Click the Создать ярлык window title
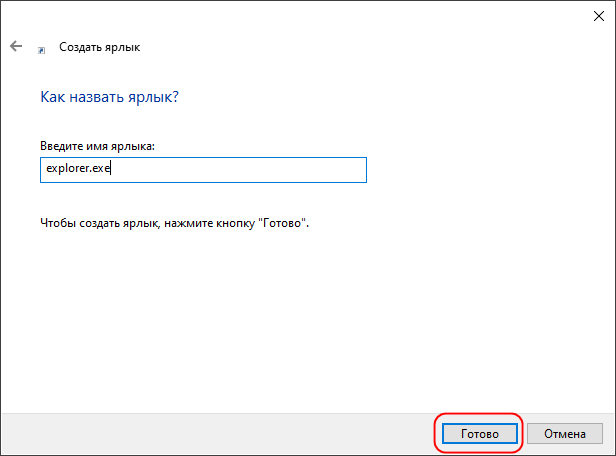The height and width of the screenshot is (456, 616). (99, 47)
